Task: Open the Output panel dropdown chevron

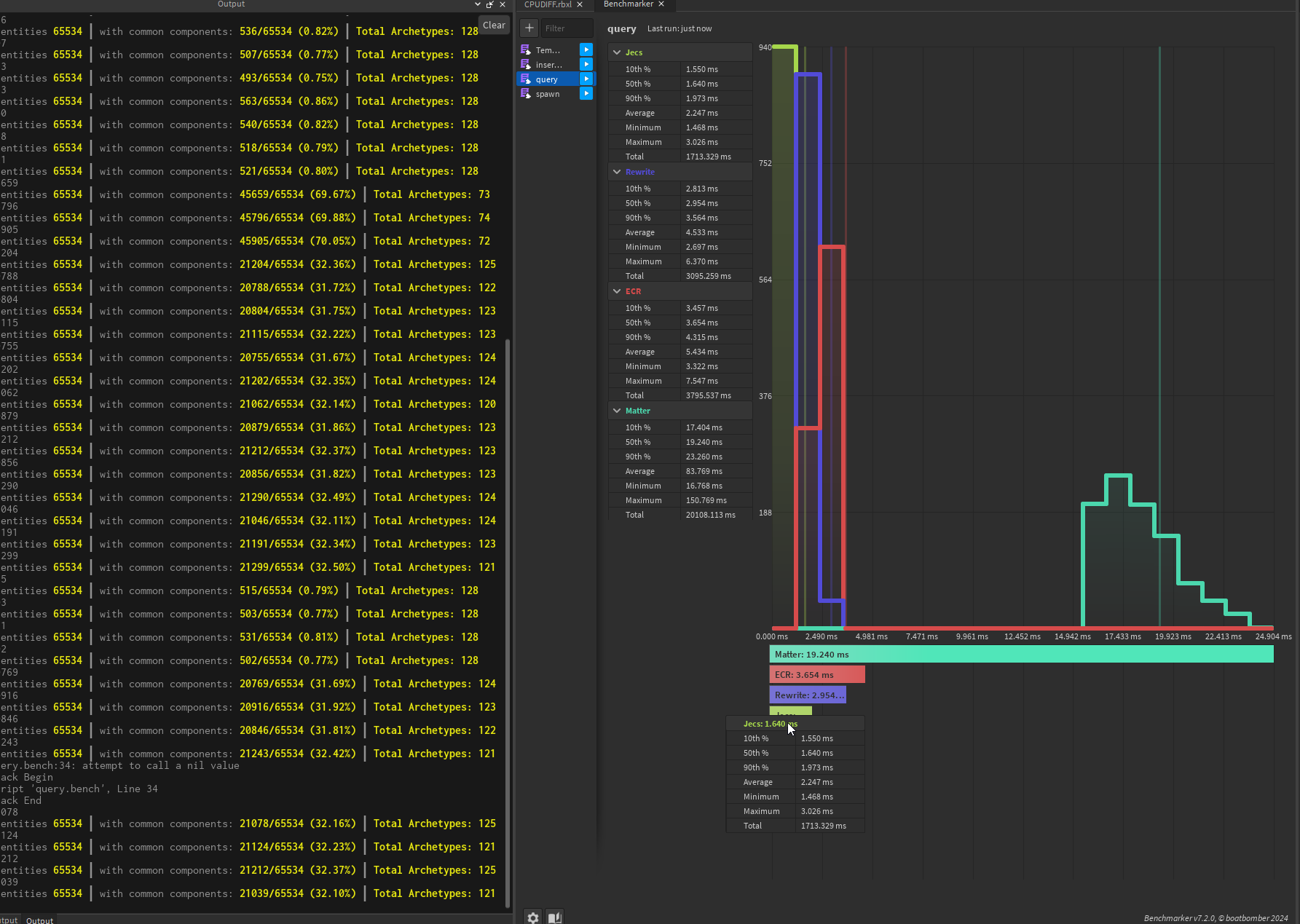Action: pyautogui.click(x=478, y=4)
